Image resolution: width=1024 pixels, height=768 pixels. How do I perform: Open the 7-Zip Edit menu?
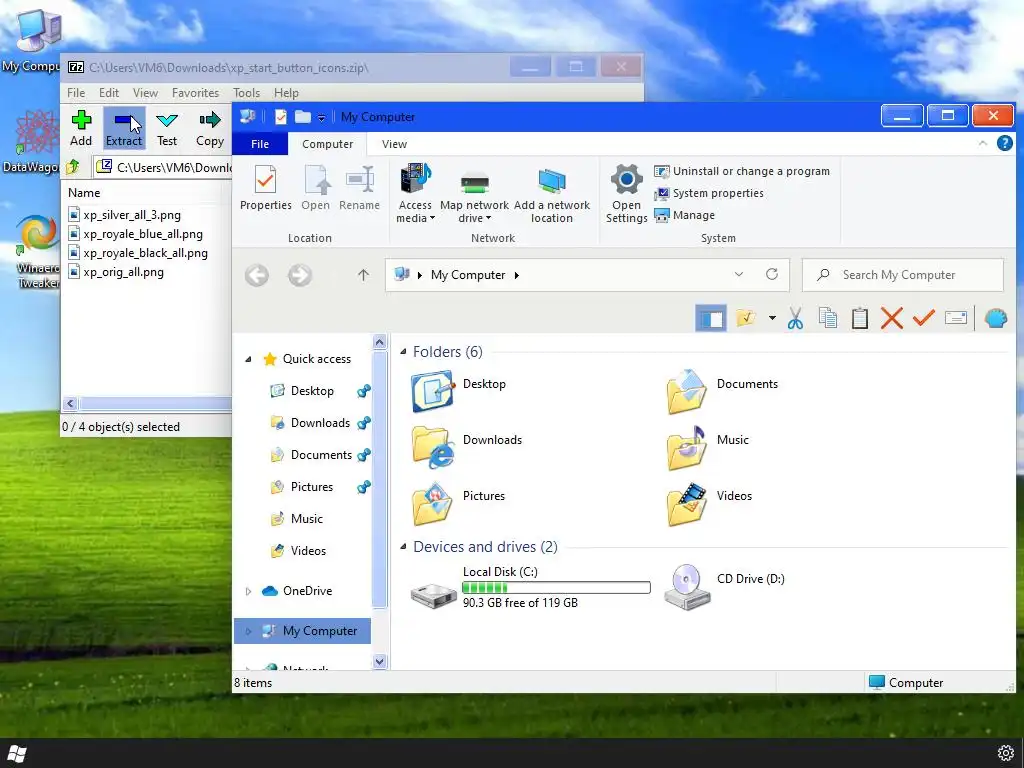[109, 93]
